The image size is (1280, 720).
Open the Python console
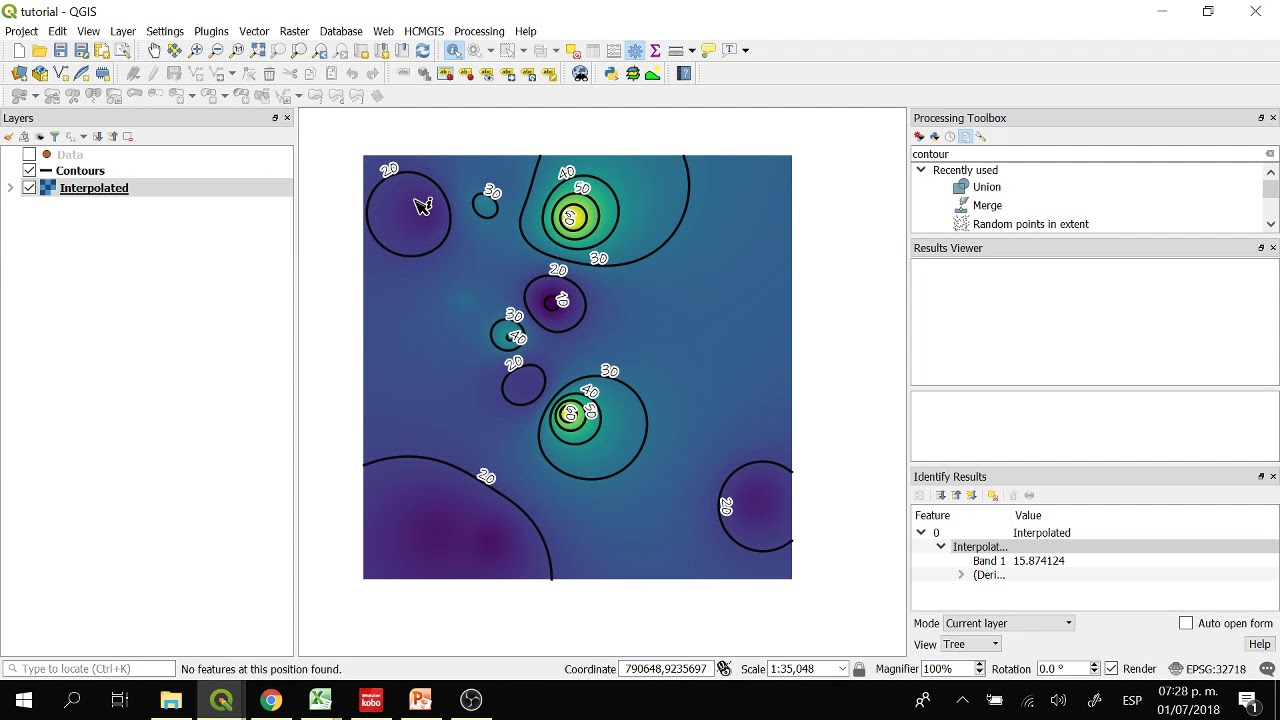click(611, 74)
